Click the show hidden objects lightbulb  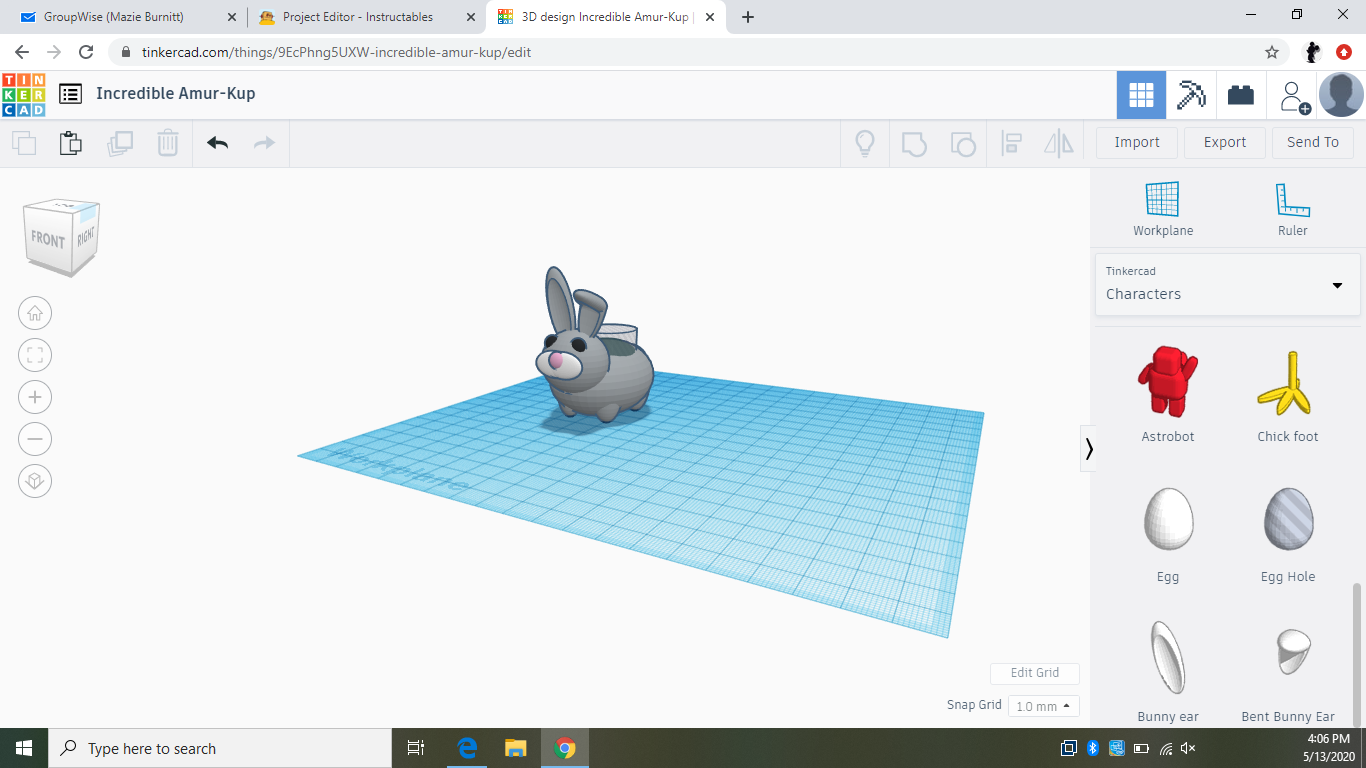864,143
